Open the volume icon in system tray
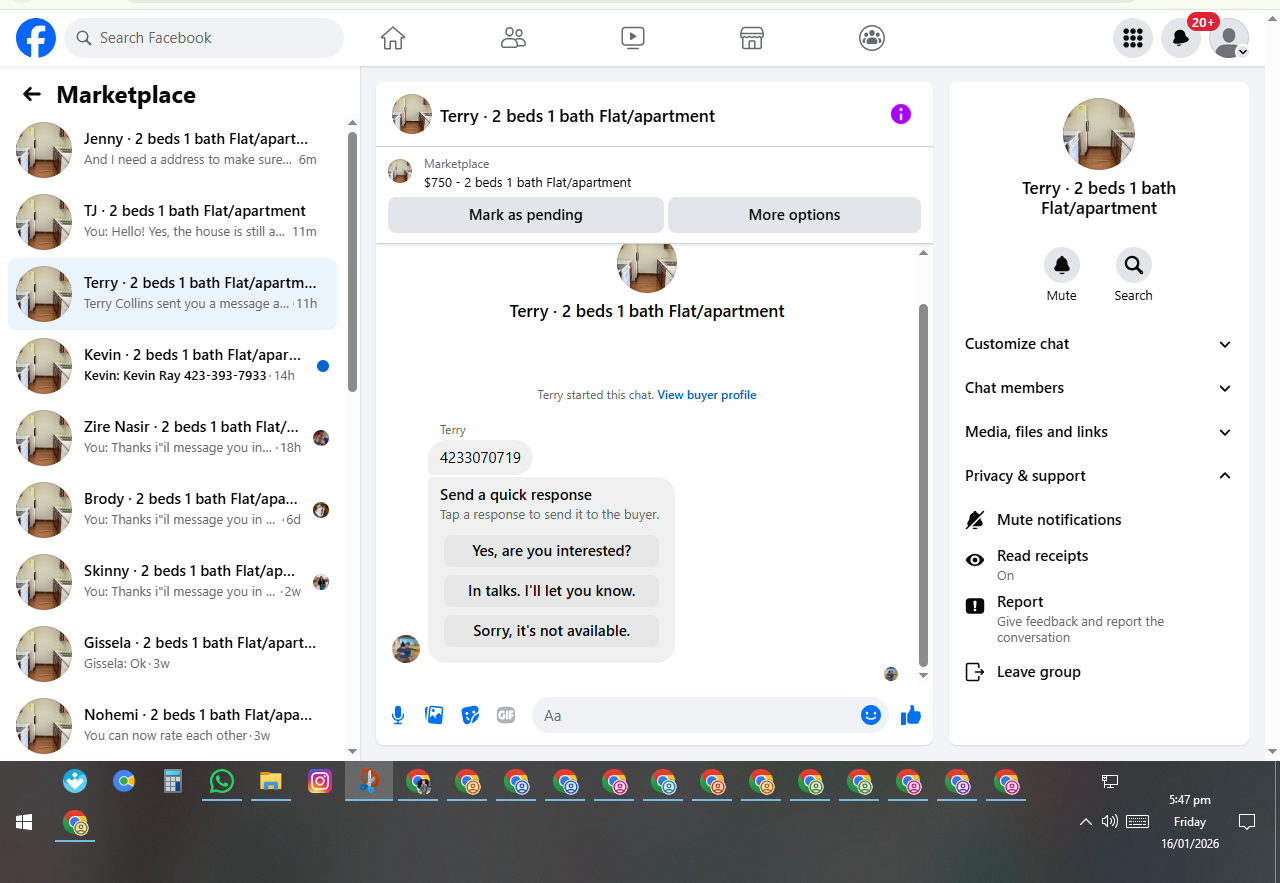The image size is (1280, 883). pyautogui.click(x=1109, y=822)
